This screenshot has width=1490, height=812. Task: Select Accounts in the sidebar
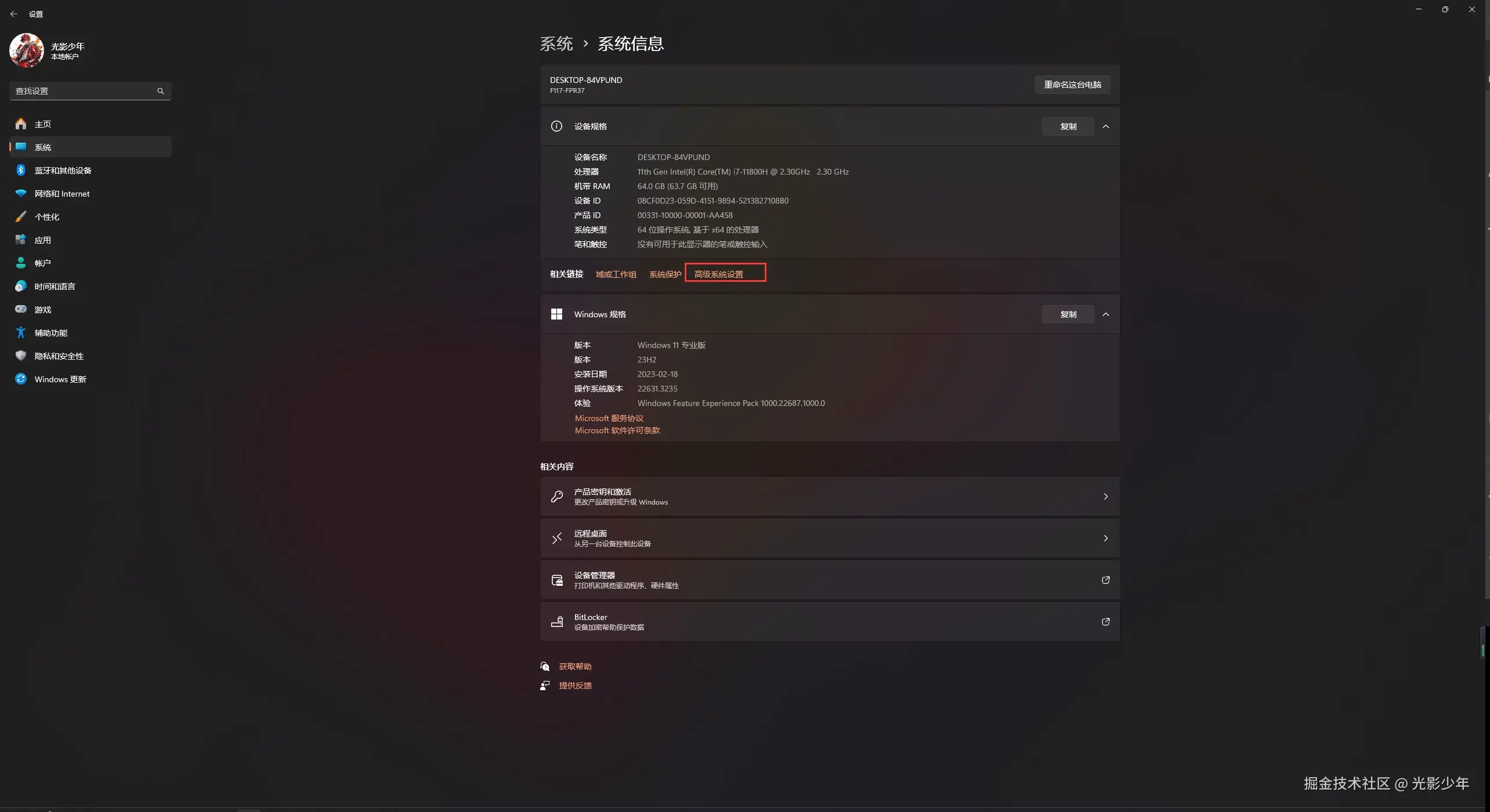[42, 263]
